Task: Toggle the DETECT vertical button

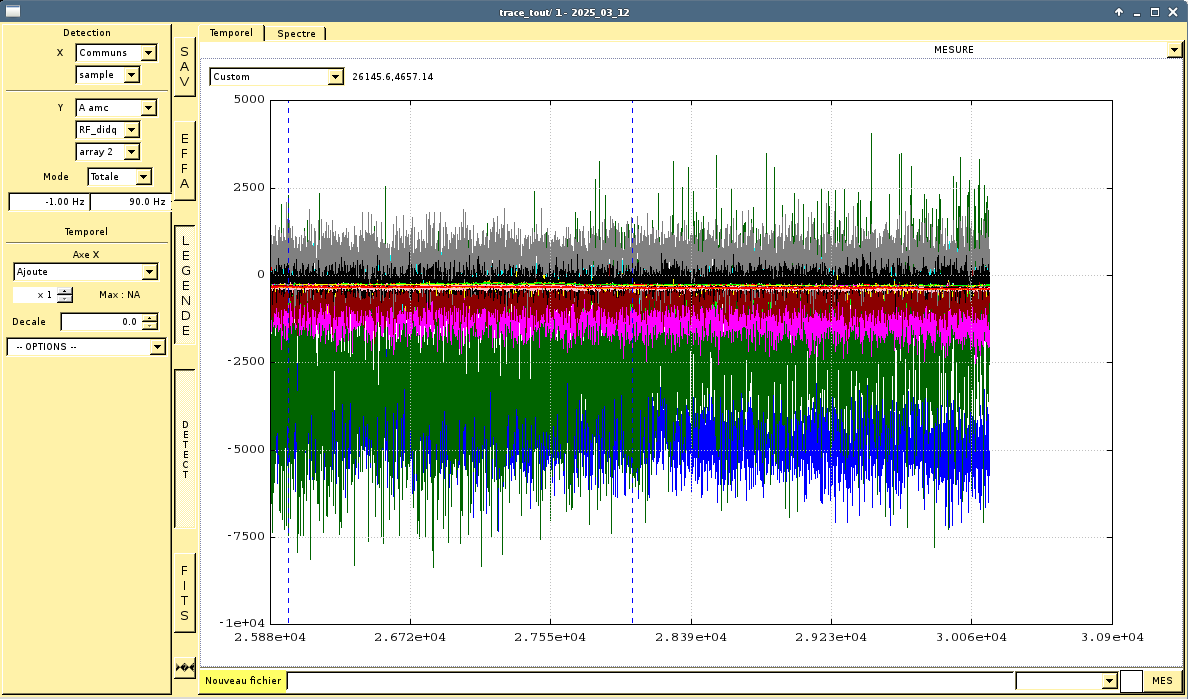Action: coord(184,449)
